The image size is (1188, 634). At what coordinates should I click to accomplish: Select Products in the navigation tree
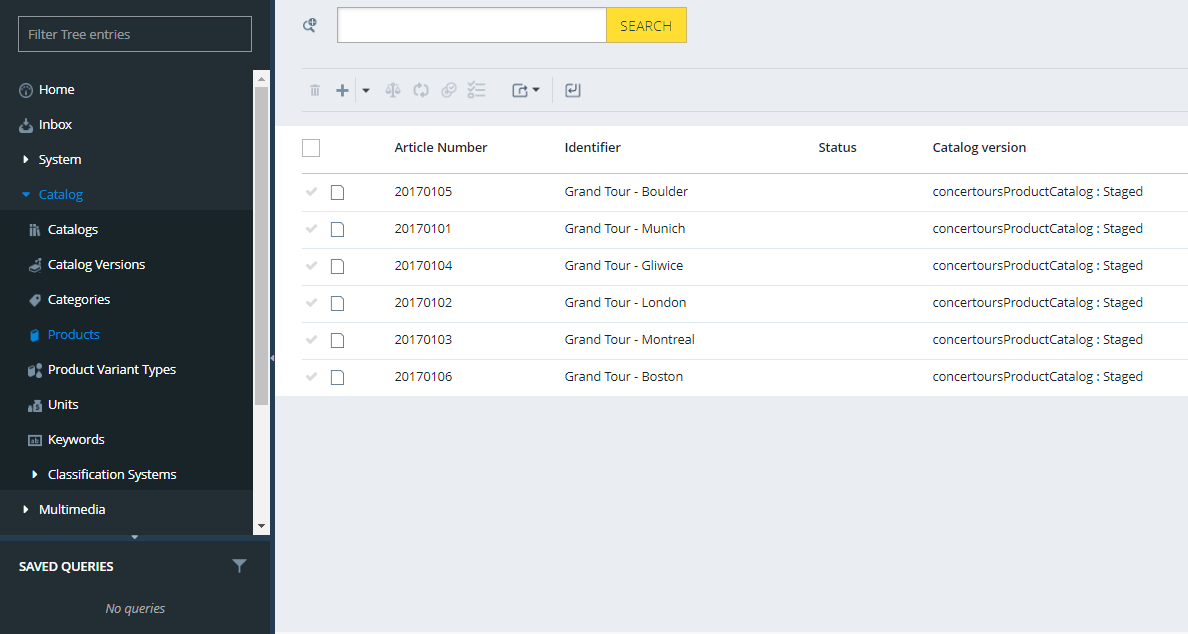[x=73, y=335]
